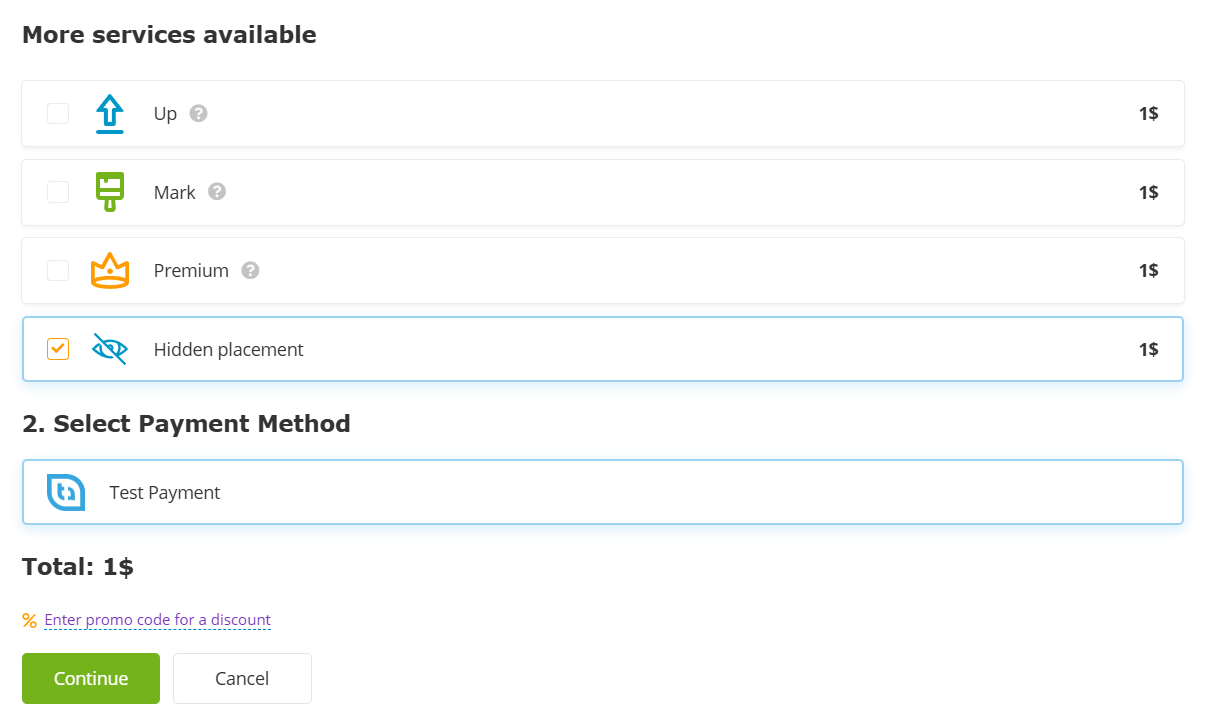Click the orange Premium crown icon

(110, 271)
